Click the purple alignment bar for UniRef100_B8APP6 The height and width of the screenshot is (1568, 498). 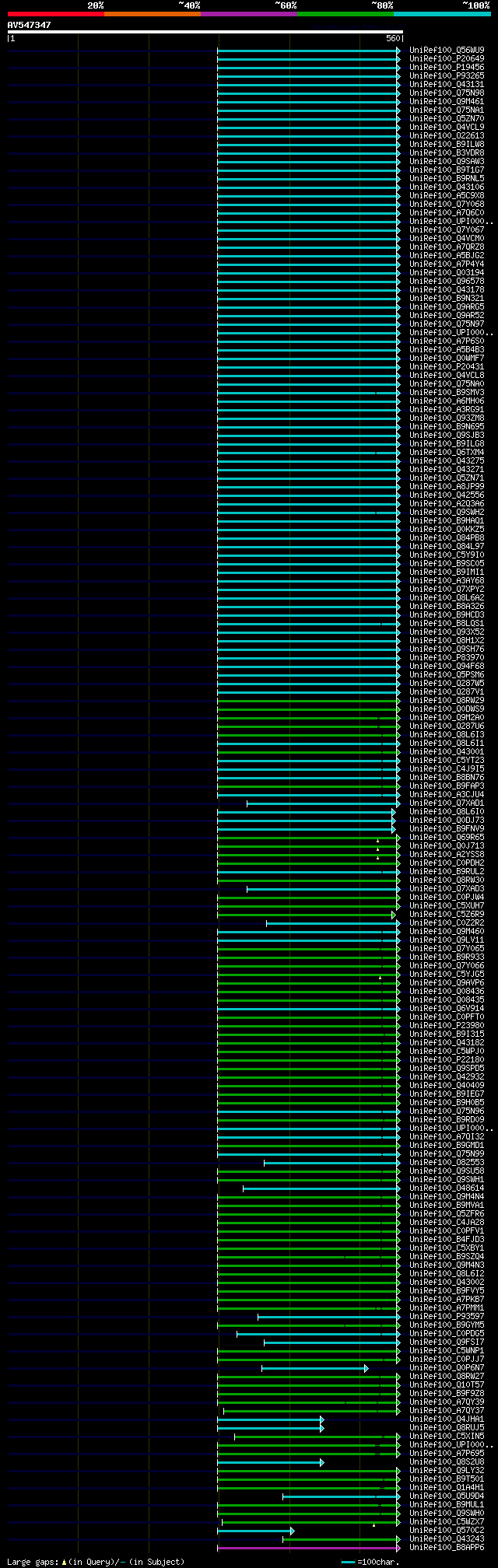[x=309, y=1547]
